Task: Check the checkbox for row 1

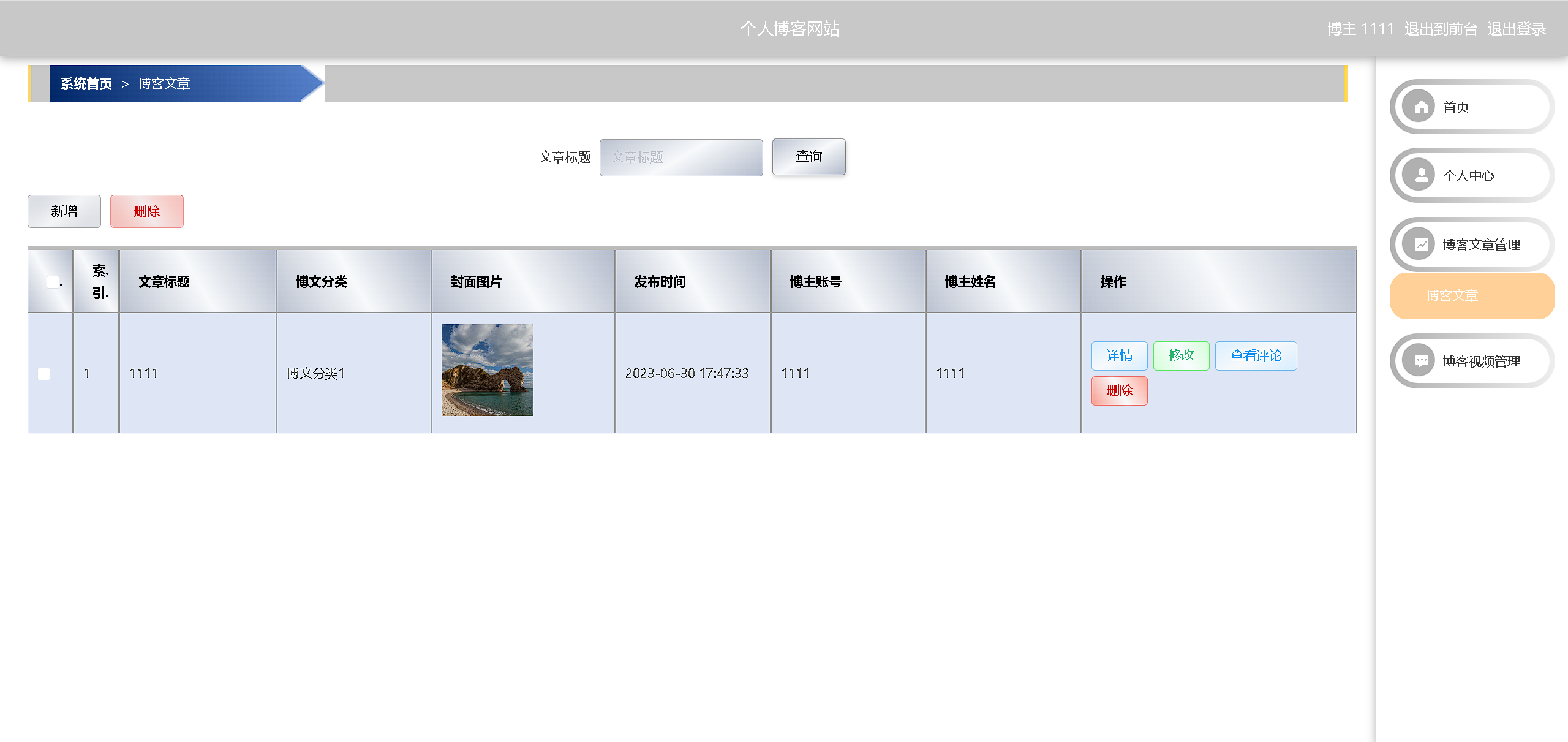Action: (x=44, y=374)
